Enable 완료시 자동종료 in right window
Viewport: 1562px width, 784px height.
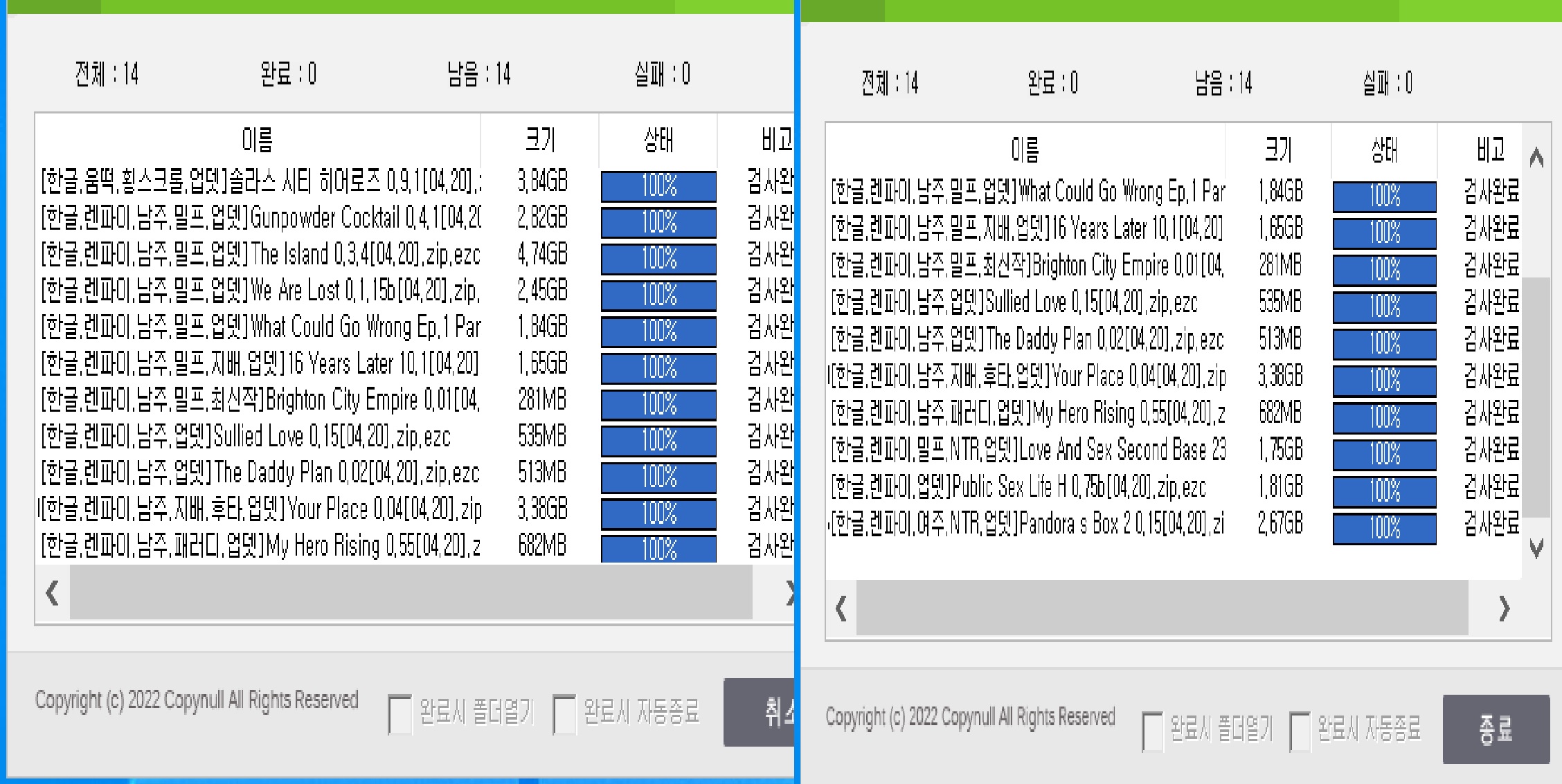1300,731
